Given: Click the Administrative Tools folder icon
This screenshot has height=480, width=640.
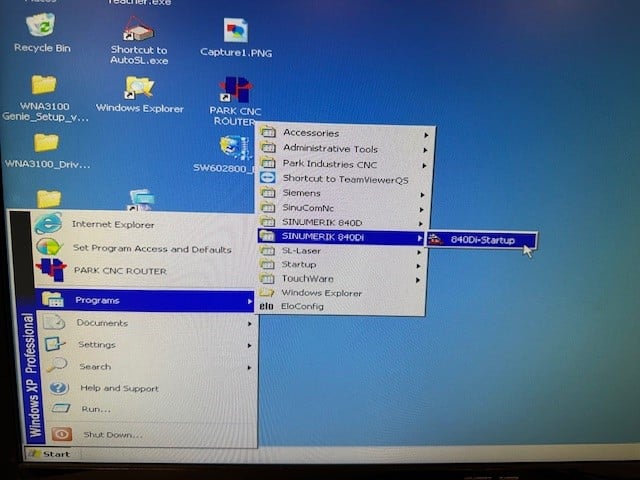Looking at the screenshot, I should pyautogui.click(x=268, y=147).
